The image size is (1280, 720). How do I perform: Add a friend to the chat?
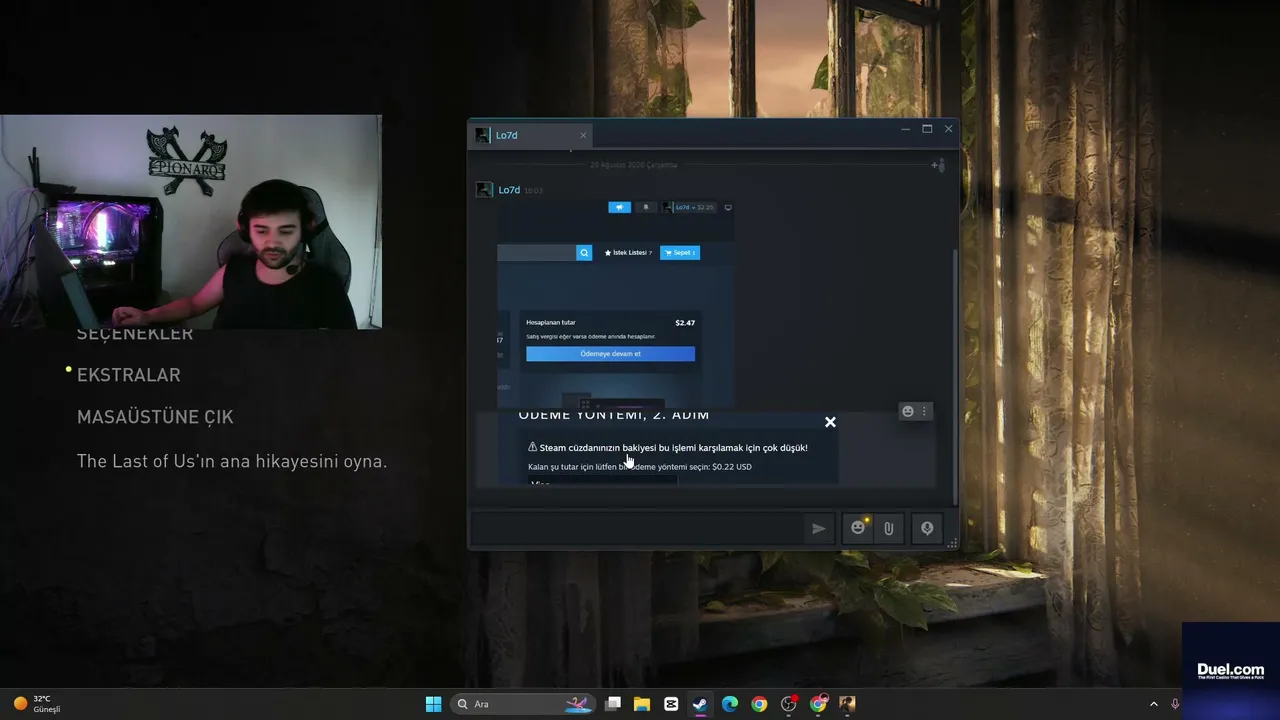coord(938,165)
